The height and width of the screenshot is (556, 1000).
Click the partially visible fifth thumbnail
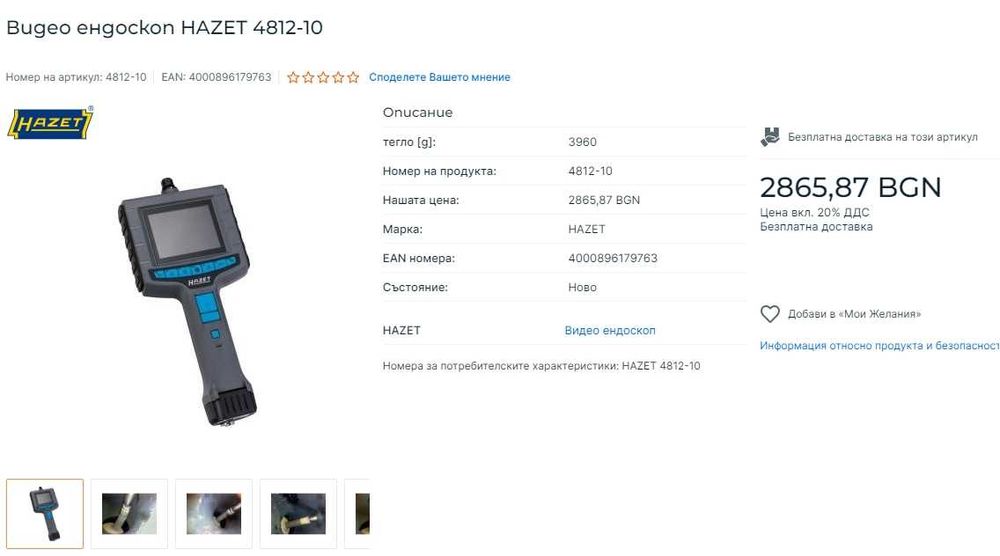[358, 513]
